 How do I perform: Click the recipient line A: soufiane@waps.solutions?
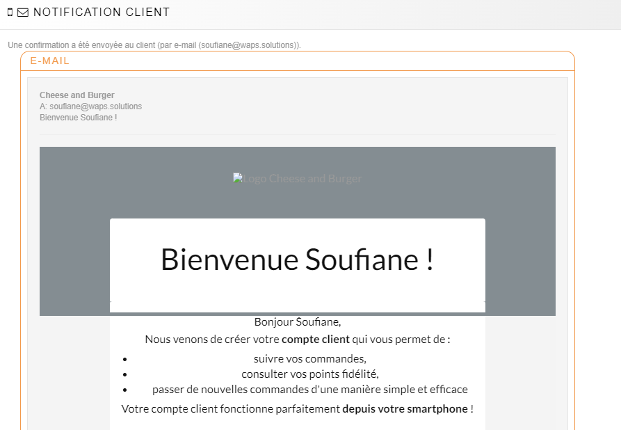pos(90,106)
